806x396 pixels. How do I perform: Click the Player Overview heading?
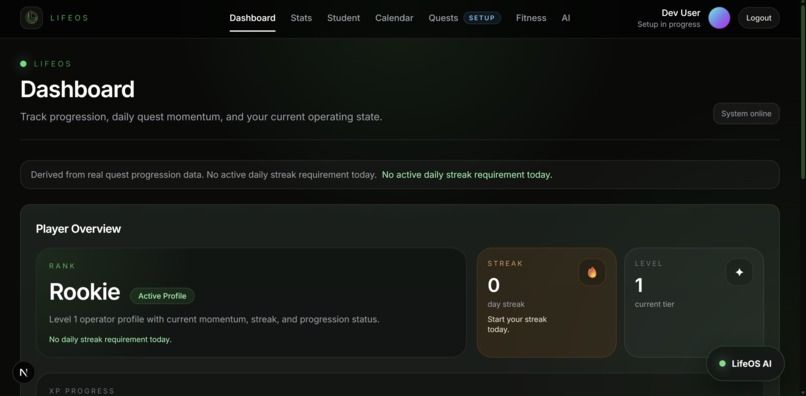pos(79,229)
